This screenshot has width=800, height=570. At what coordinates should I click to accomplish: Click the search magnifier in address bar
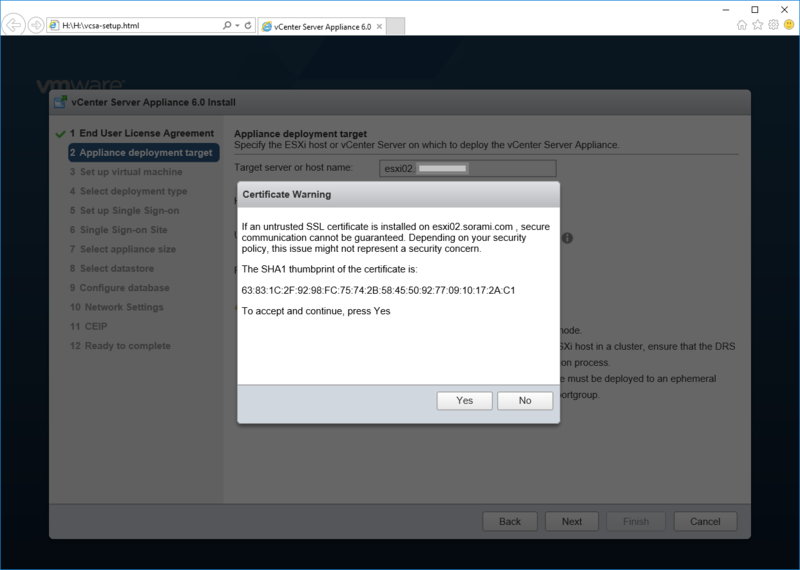point(227,25)
